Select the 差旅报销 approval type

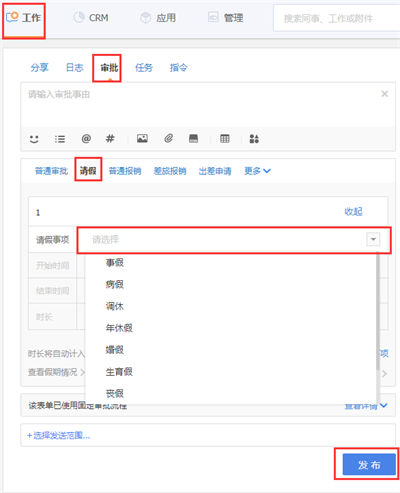coord(170,171)
